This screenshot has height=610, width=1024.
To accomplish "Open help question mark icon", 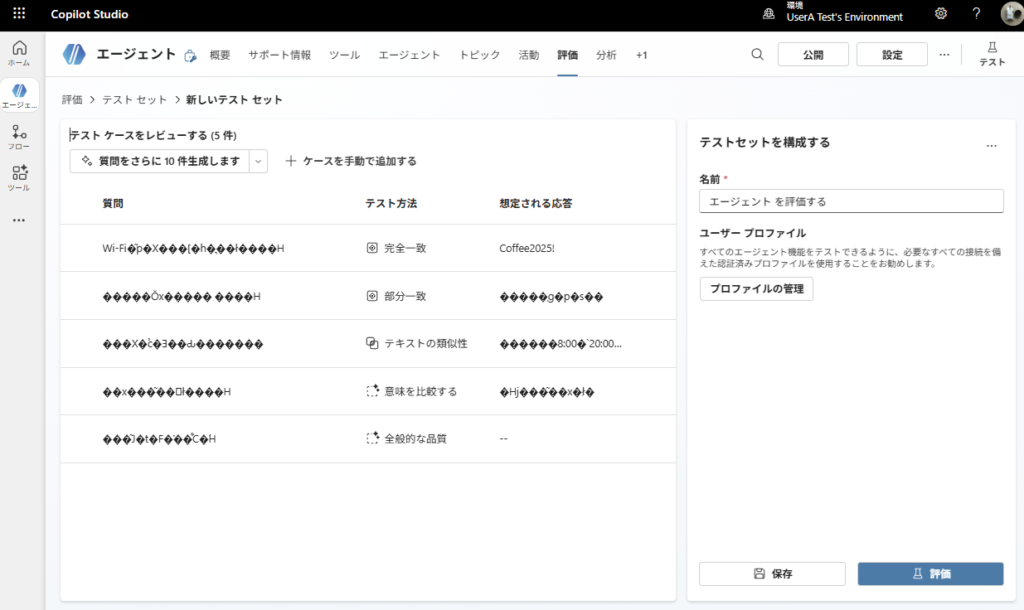I will pyautogui.click(x=976, y=14).
